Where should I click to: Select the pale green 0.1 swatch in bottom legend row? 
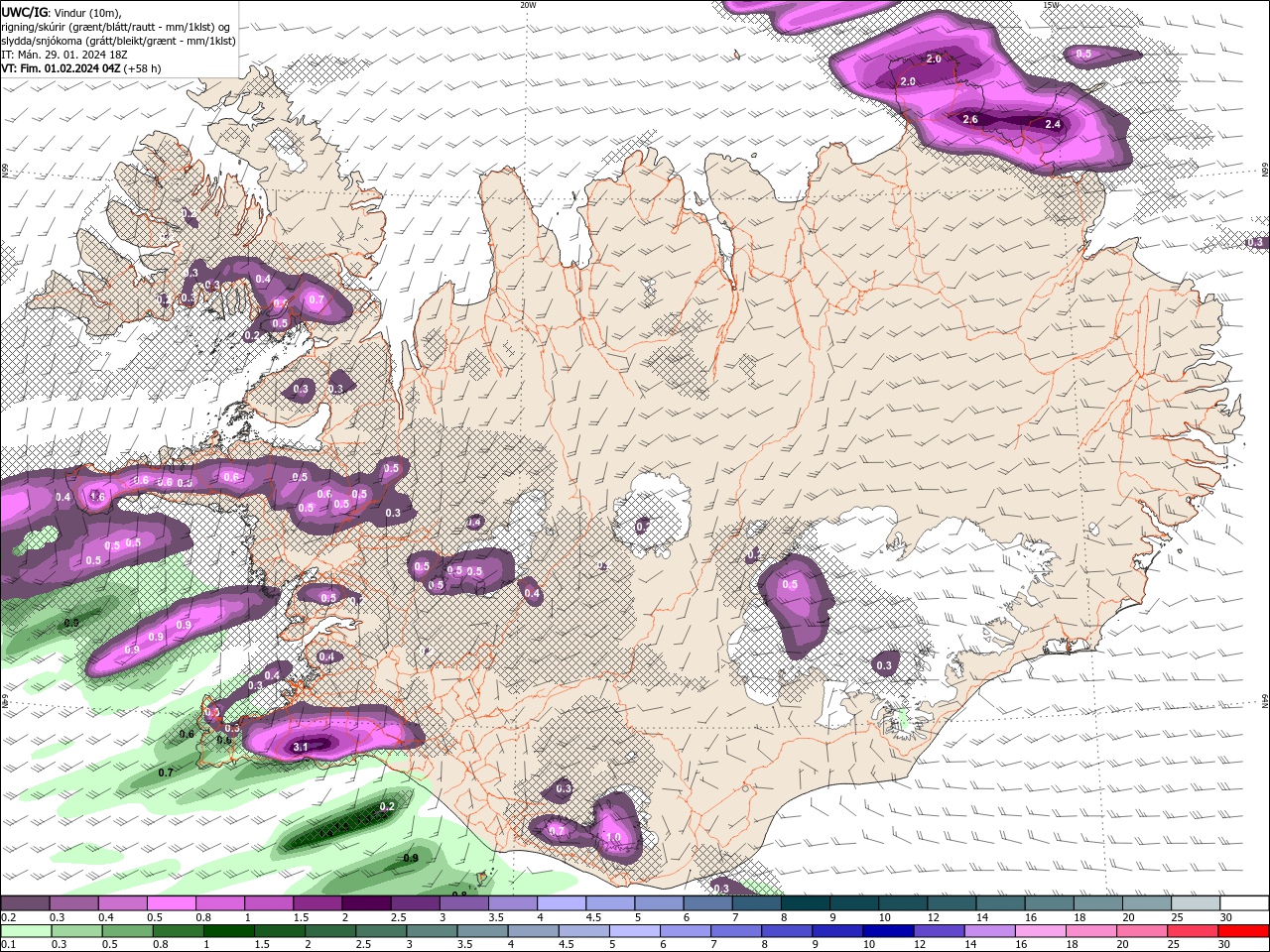(25, 931)
